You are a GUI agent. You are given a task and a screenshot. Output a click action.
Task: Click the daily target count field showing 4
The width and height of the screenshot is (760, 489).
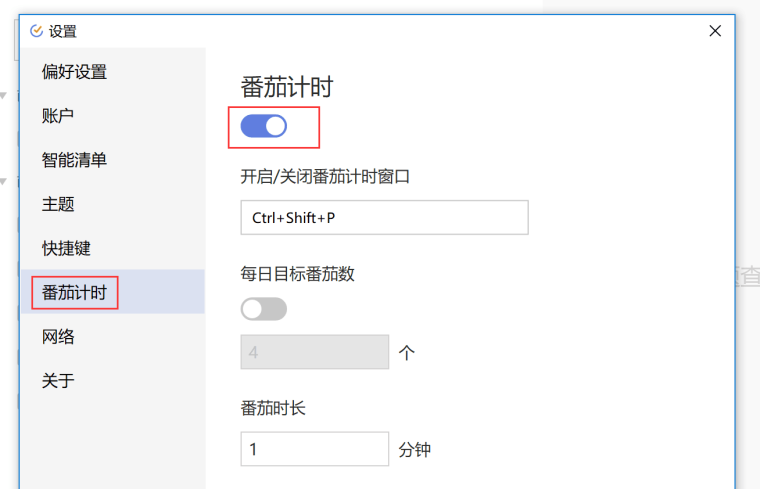pyautogui.click(x=314, y=352)
